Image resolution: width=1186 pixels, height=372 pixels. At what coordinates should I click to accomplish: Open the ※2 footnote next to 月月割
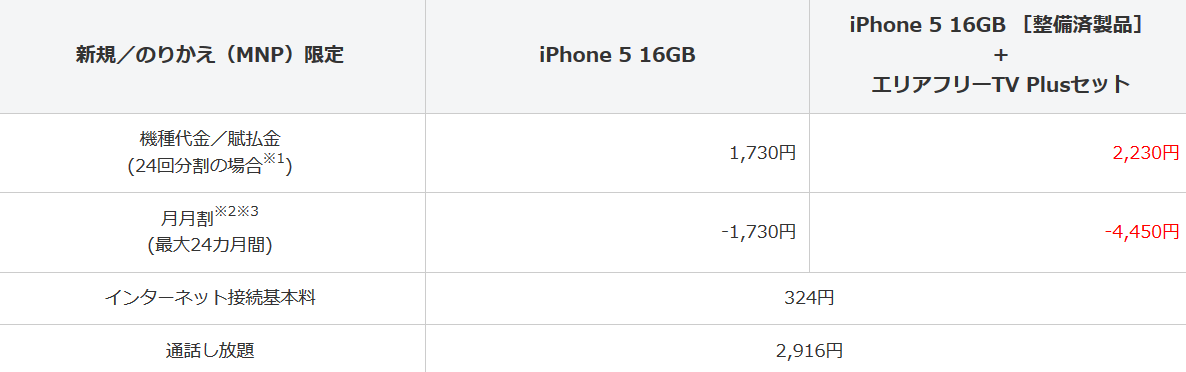click(226, 212)
